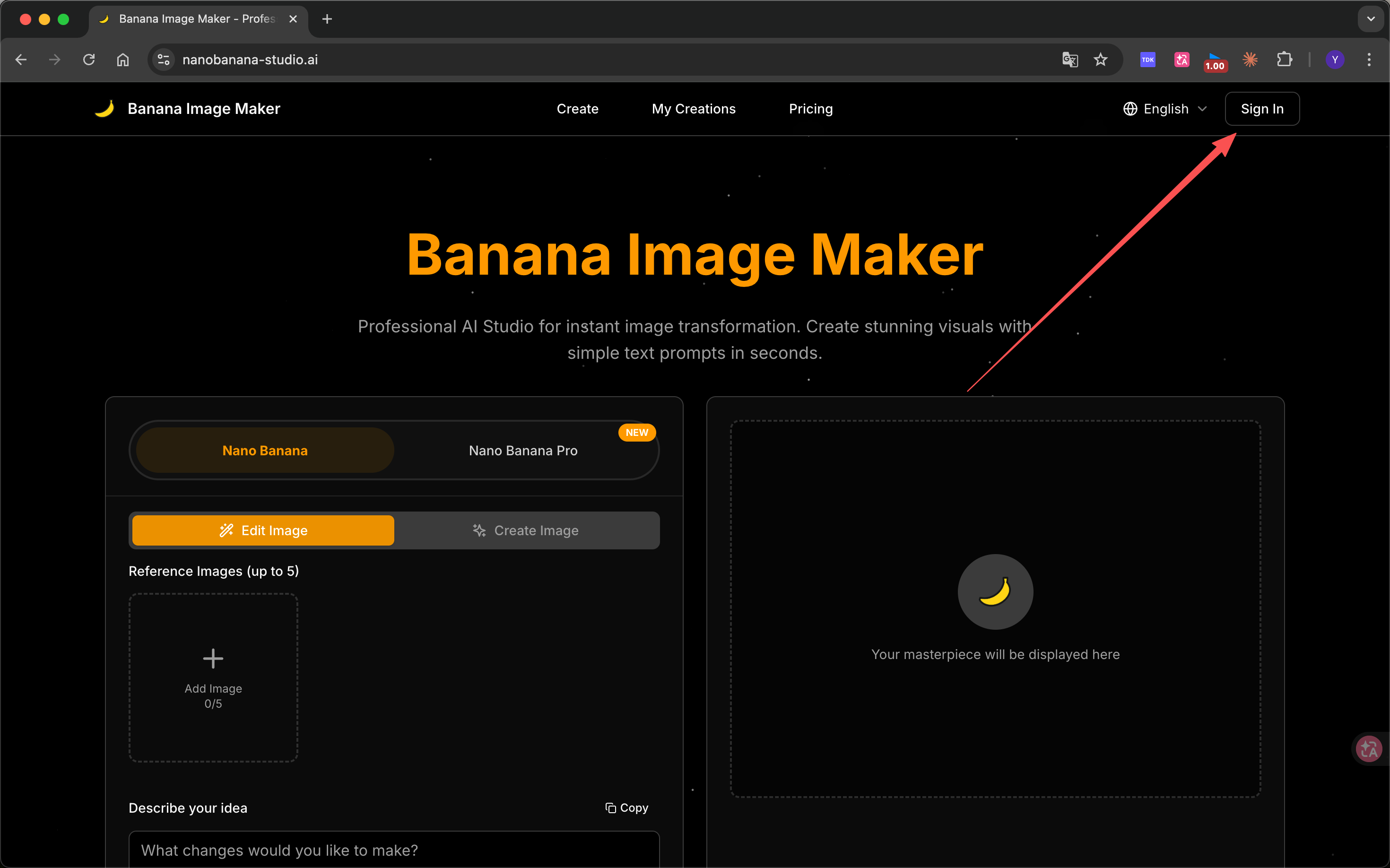The width and height of the screenshot is (1390, 868).
Task: Open Chrome's three-dot menu
Action: pos(1369,60)
